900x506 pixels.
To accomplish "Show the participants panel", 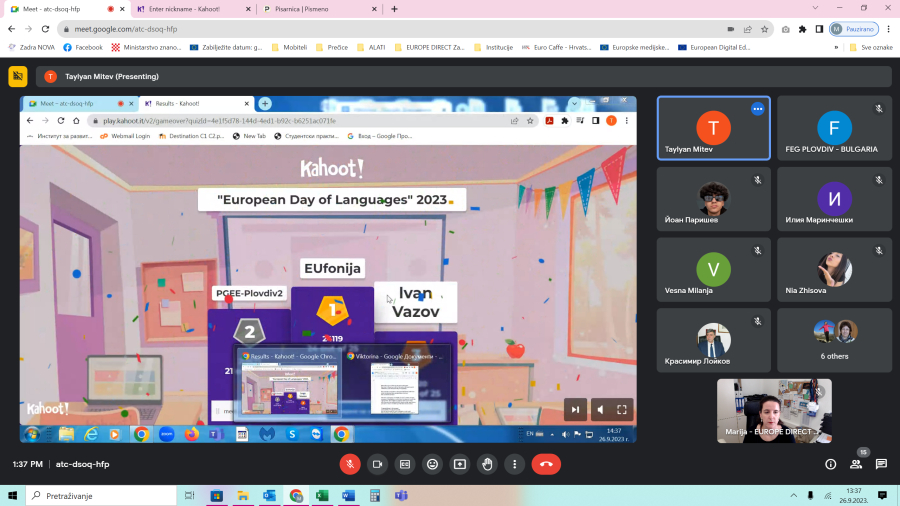I will 856,464.
